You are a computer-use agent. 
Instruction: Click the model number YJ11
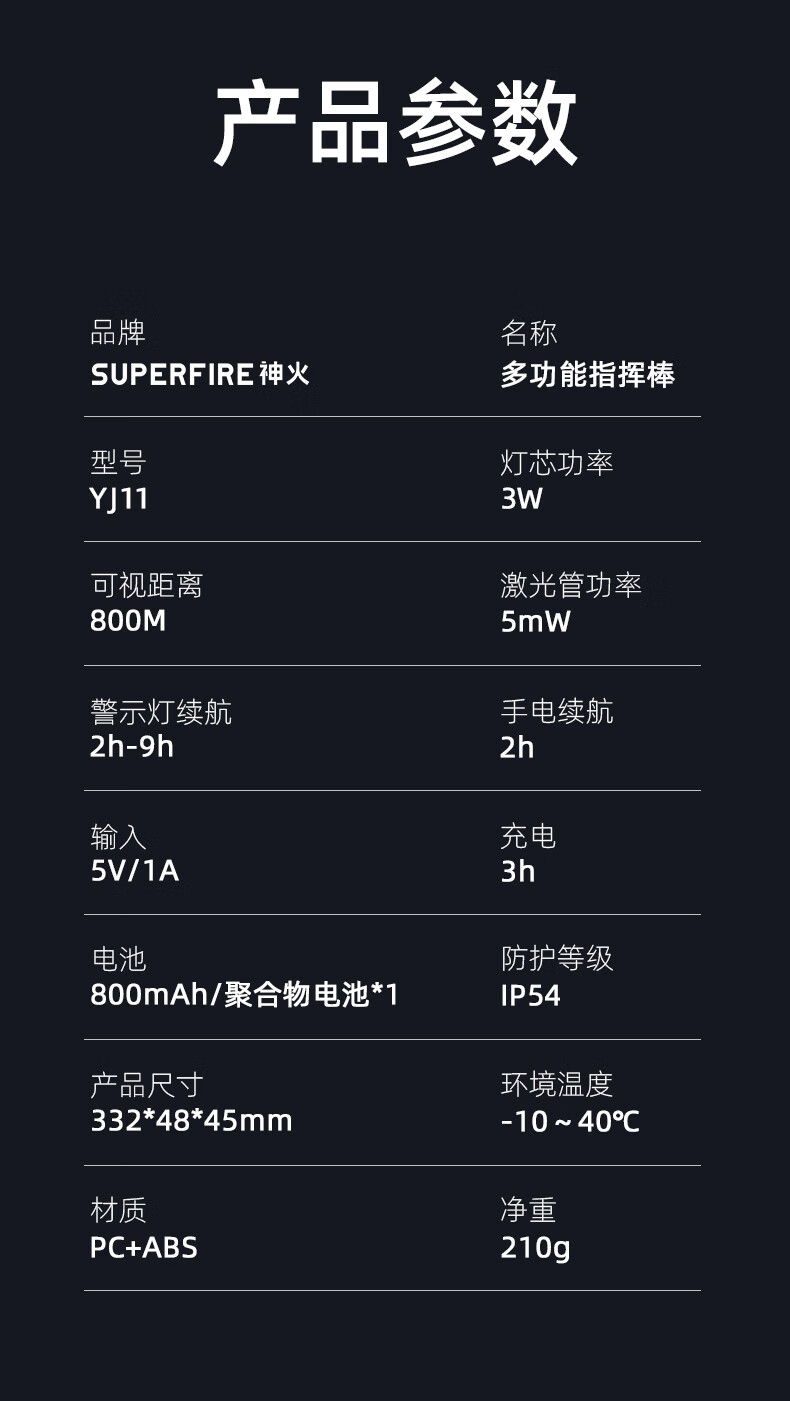119,498
